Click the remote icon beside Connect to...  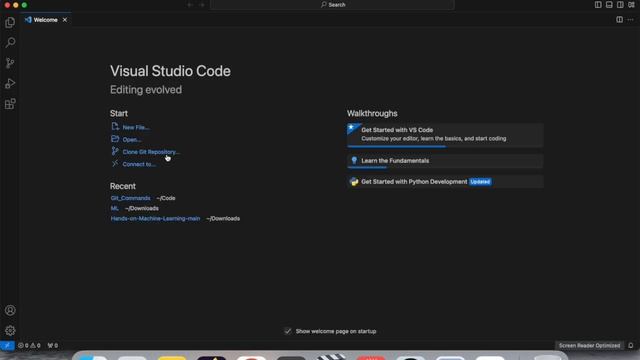coord(115,163)
